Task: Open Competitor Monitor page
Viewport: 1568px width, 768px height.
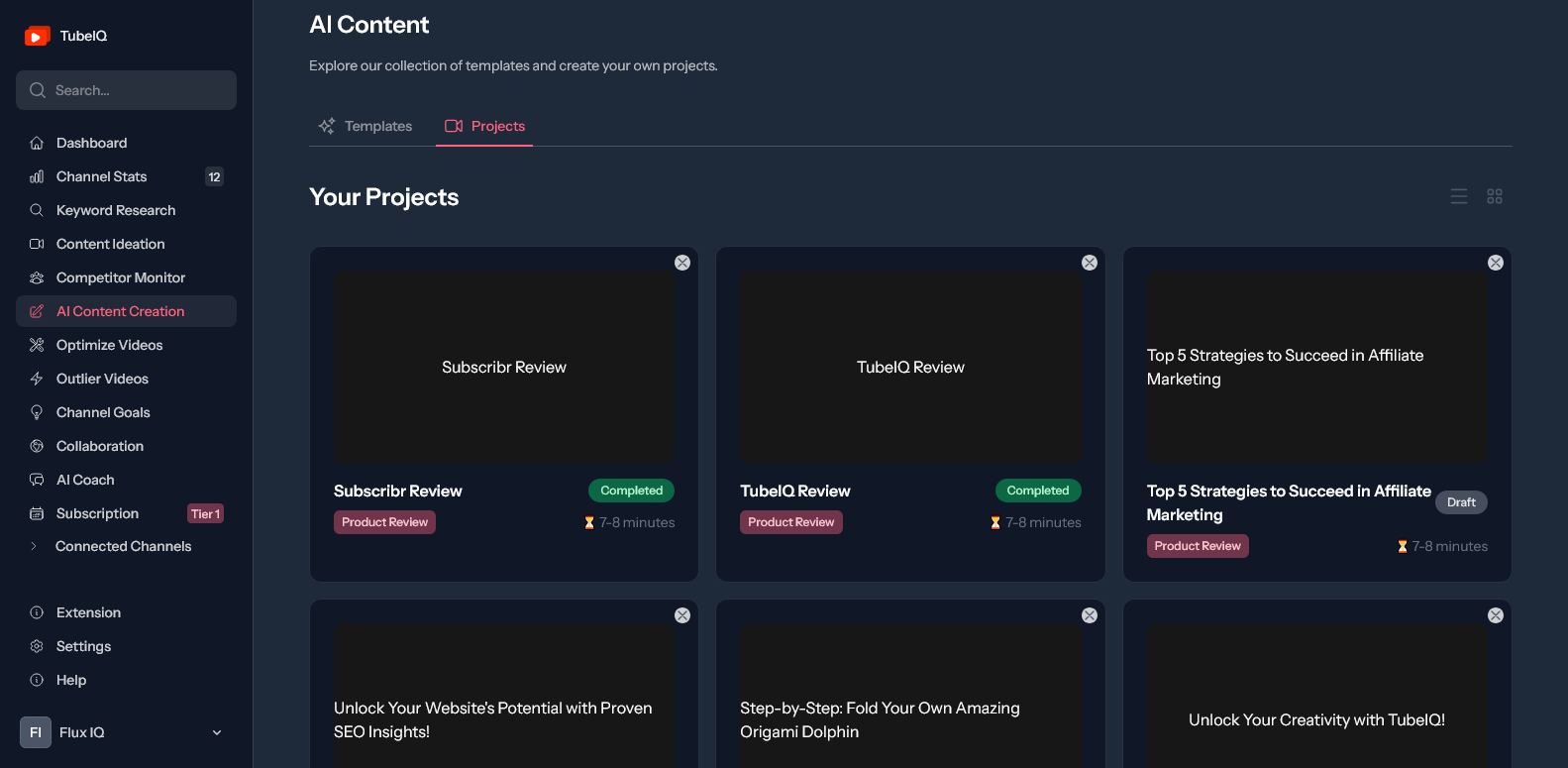Action: (126, 277)
